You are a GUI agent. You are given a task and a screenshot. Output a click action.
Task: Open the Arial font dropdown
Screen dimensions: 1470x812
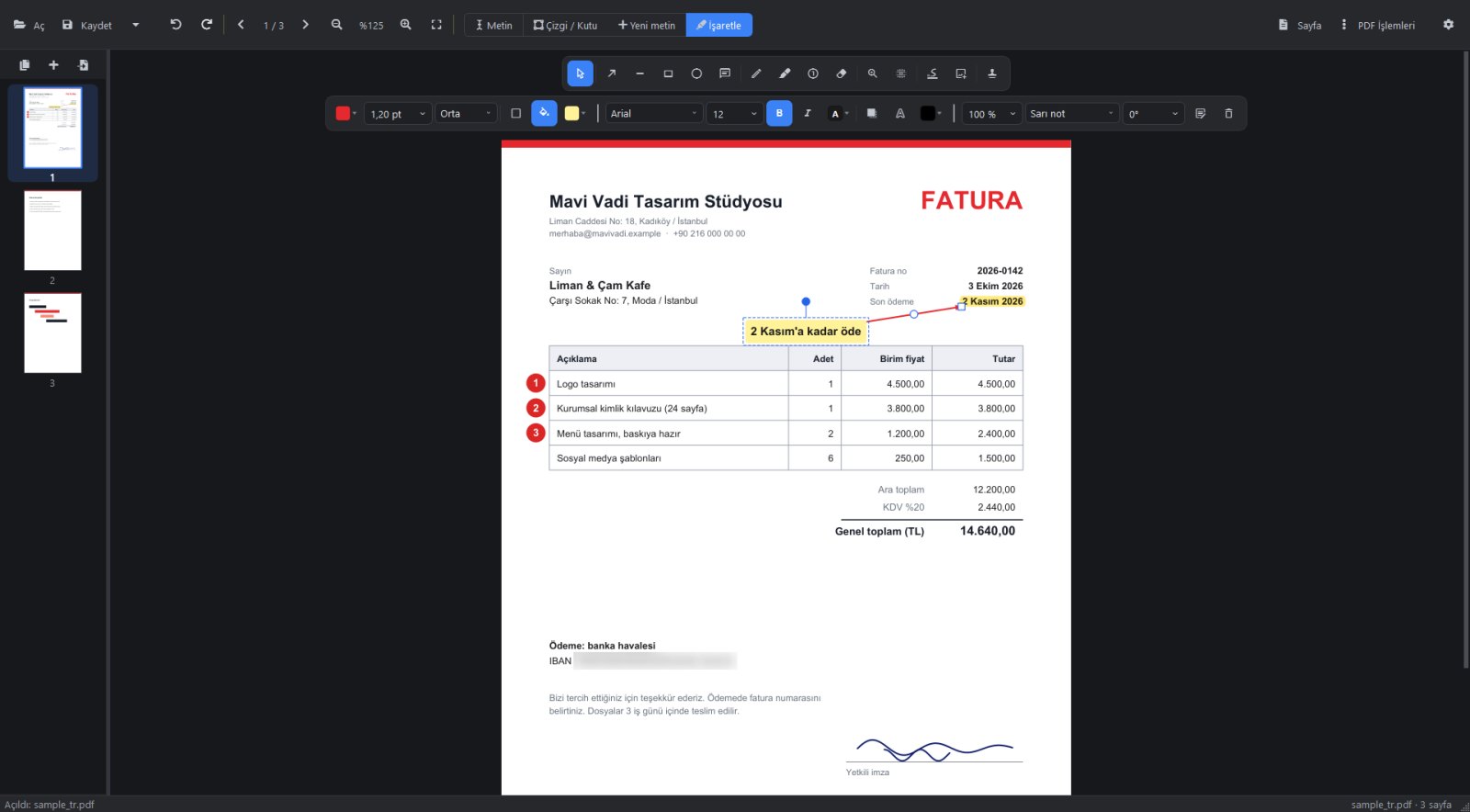[654, 114]
